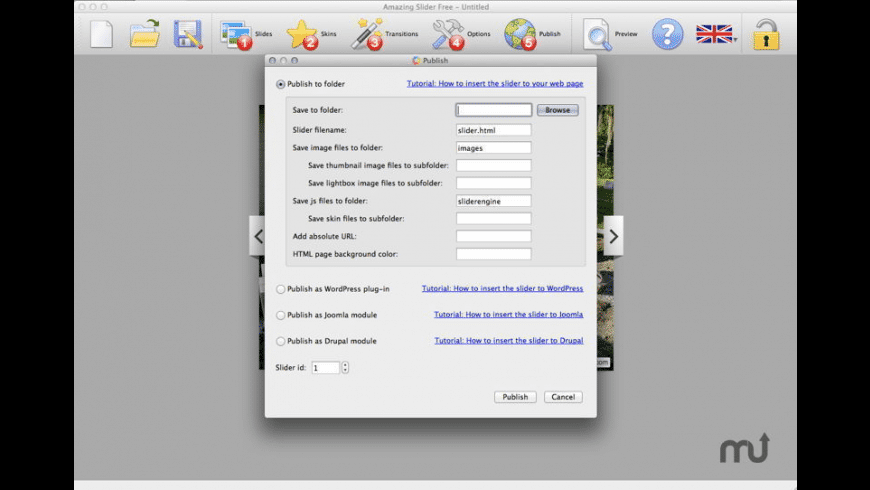Viewport: 870px width, 490px height.
Task: Launch Preview magnifier icon
Action: [x=610, y=34]
